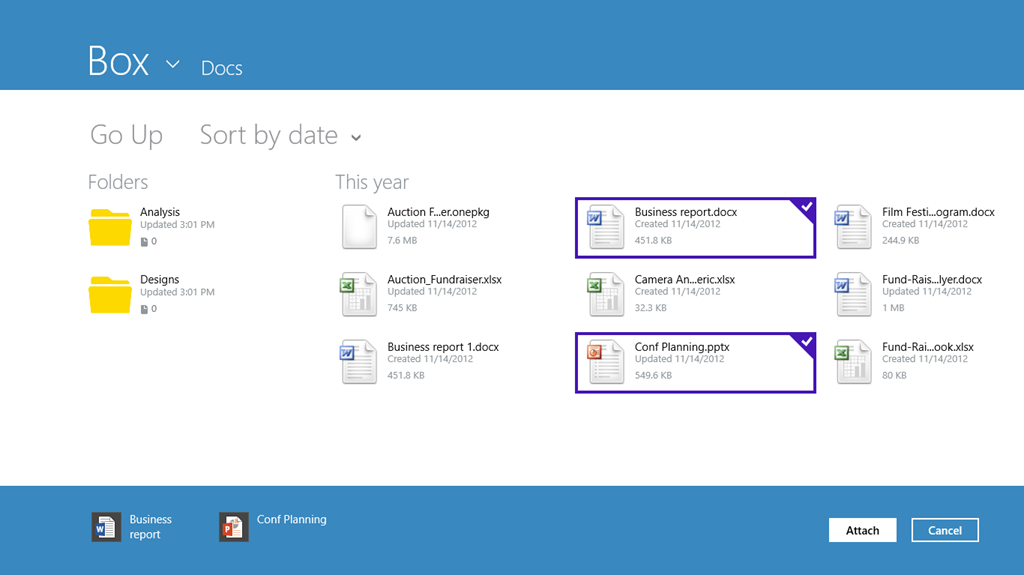Click the Analysis folder name

pyautogui.click(x=160, y=212)
